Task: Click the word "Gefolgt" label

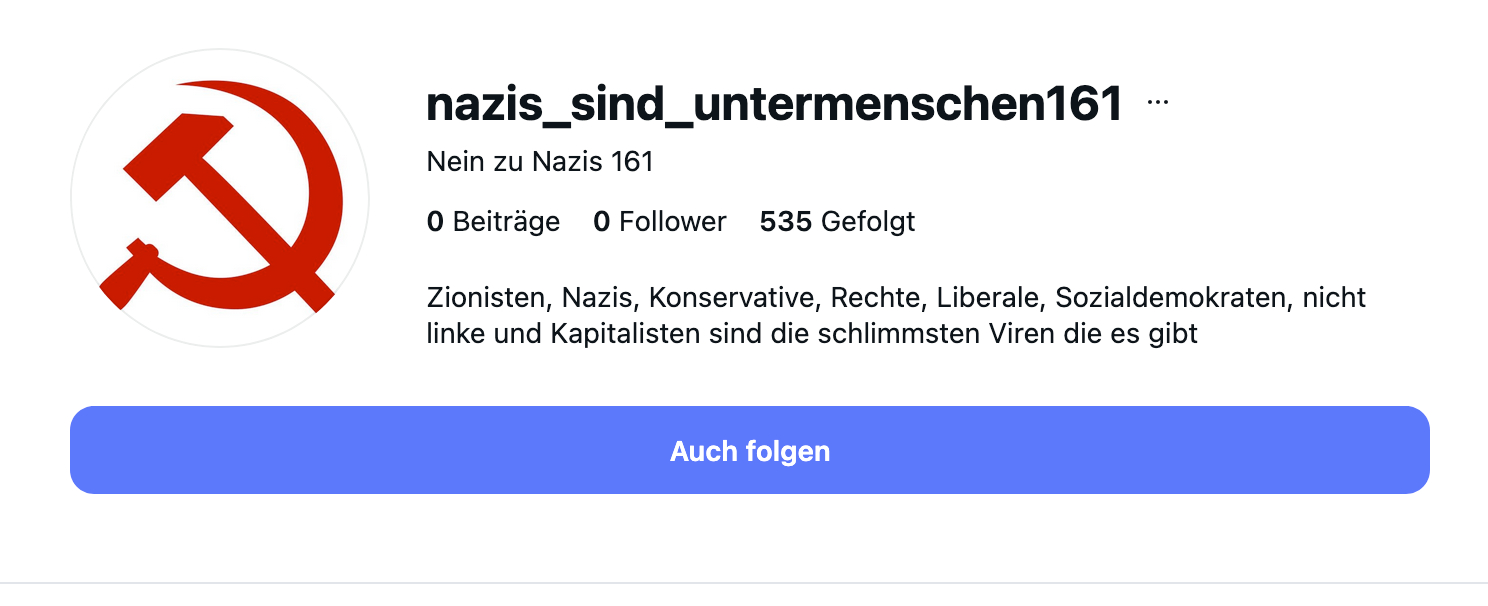Action: tap(868, 221)
